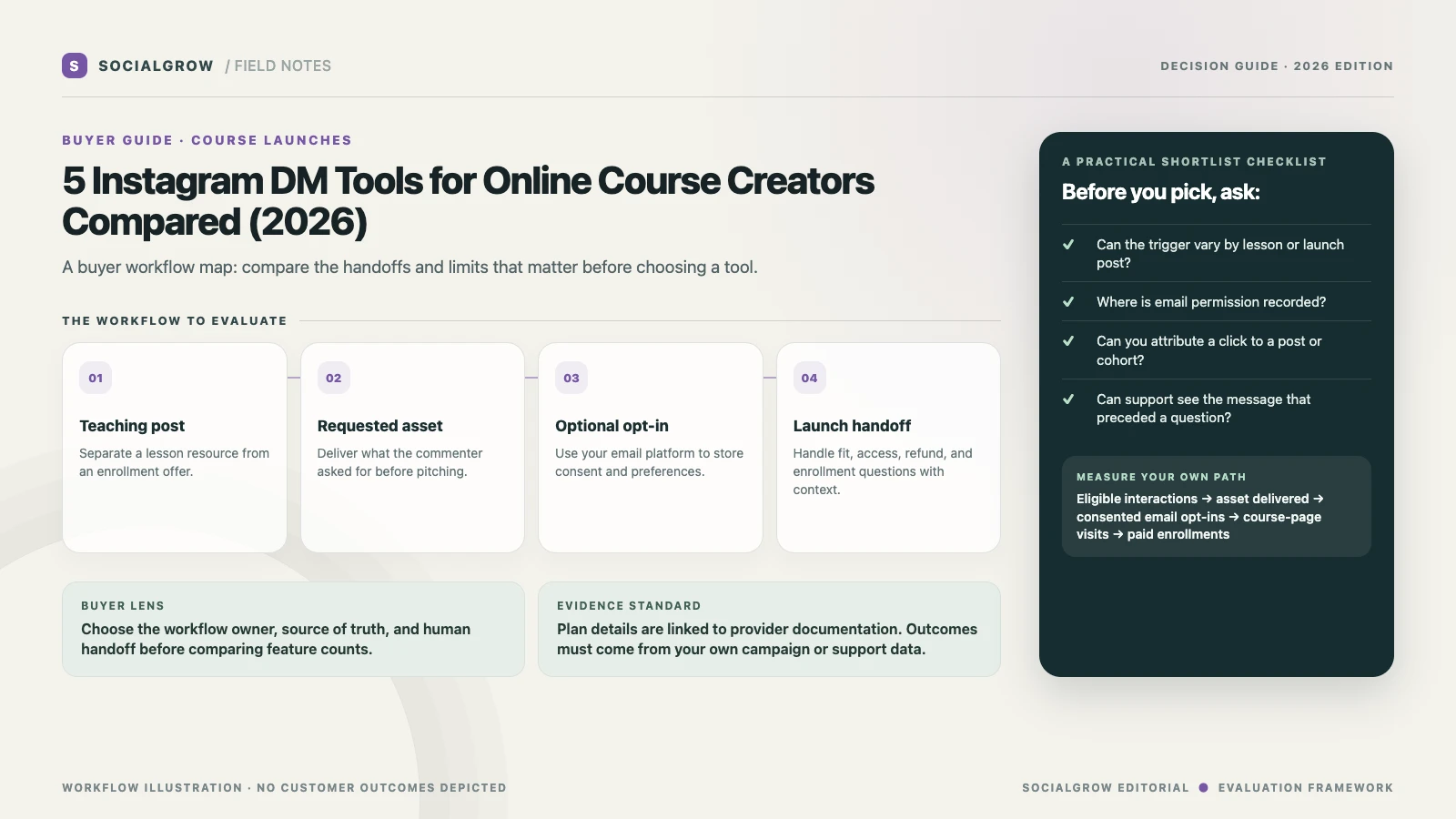Click the 03 step badge
1456x819 pixels.
click(x=571, y=378)
